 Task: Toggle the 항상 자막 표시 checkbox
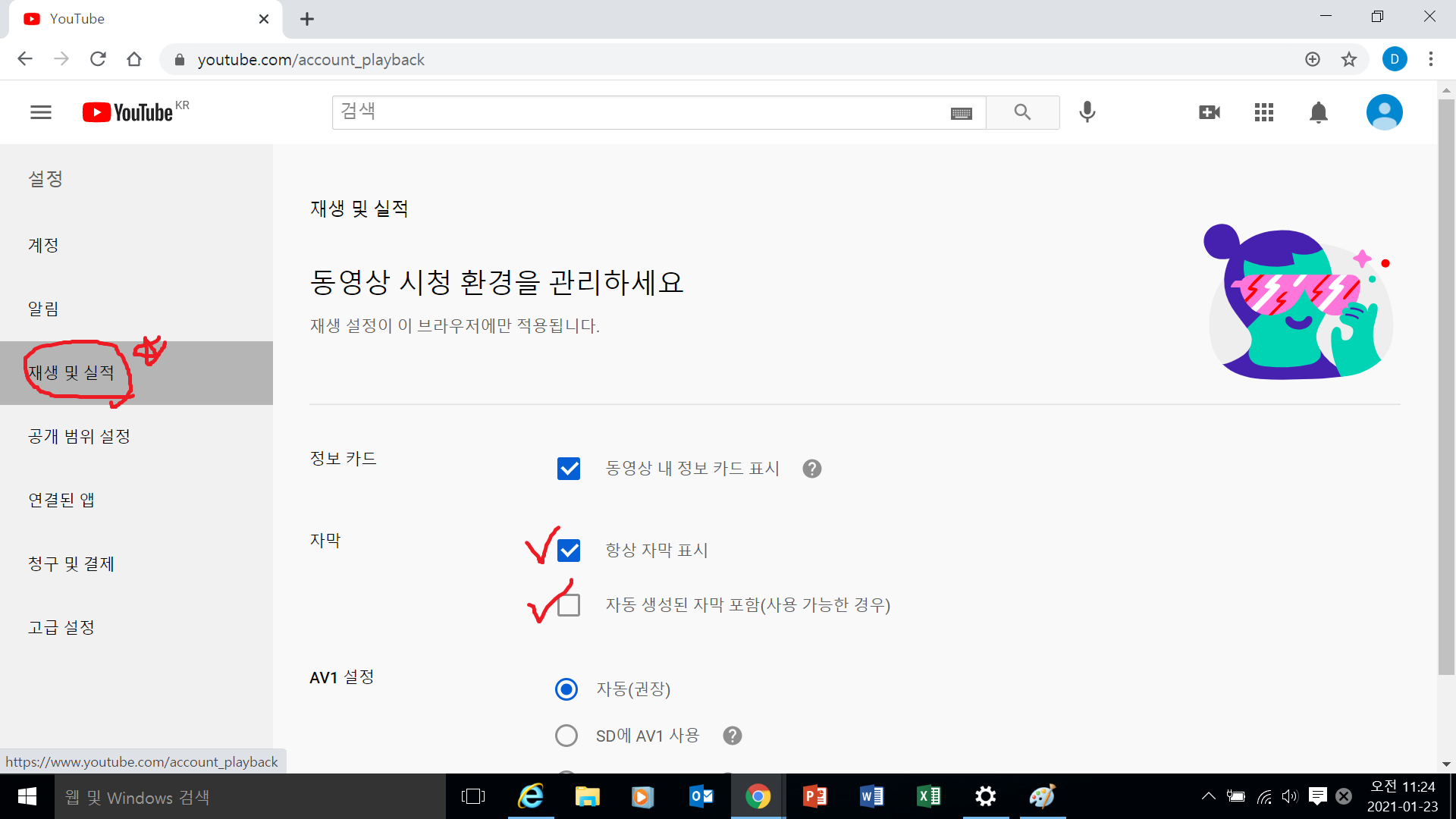569,551
